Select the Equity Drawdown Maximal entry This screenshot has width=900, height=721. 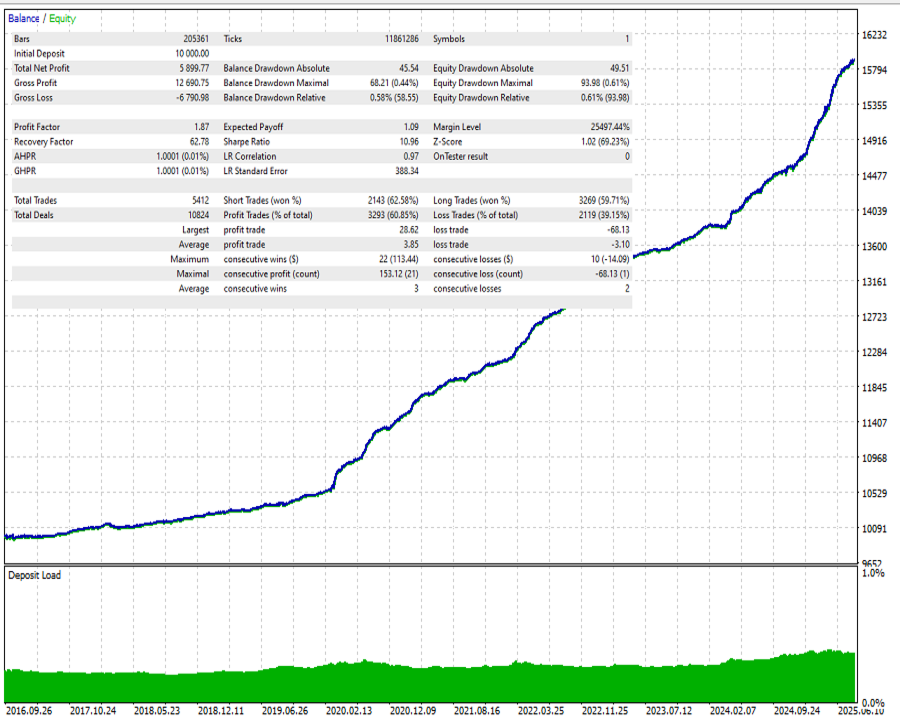click(x=531, y=83)
